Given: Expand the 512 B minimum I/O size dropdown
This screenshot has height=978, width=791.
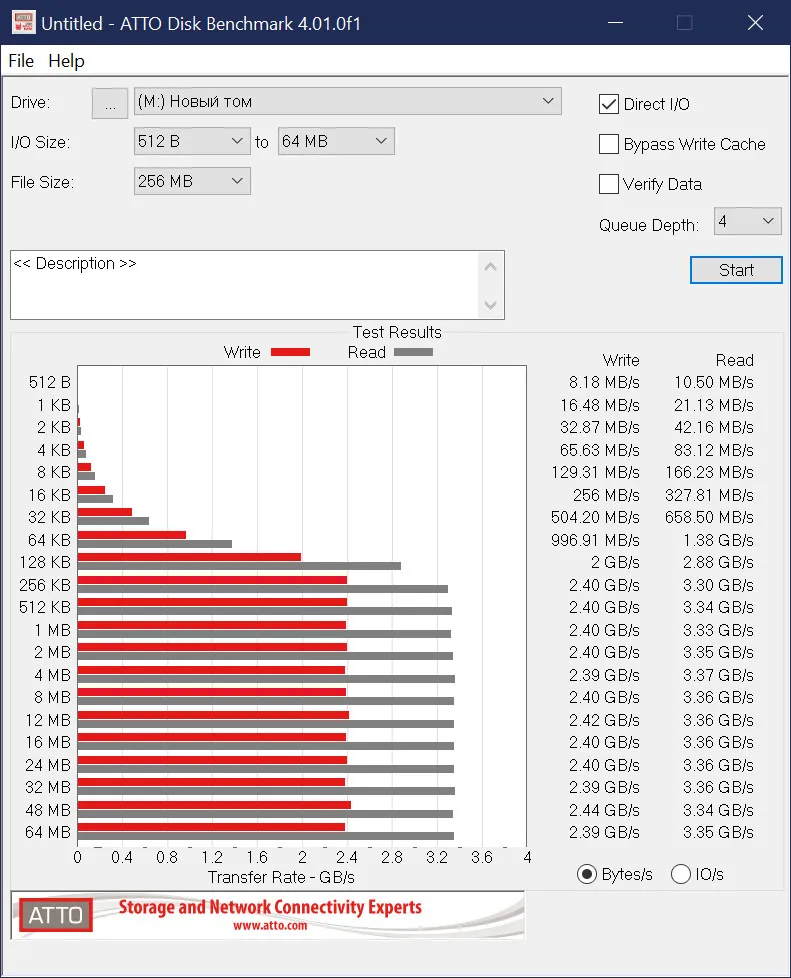Looking at the screenshot, I should [x=192, y=142].
